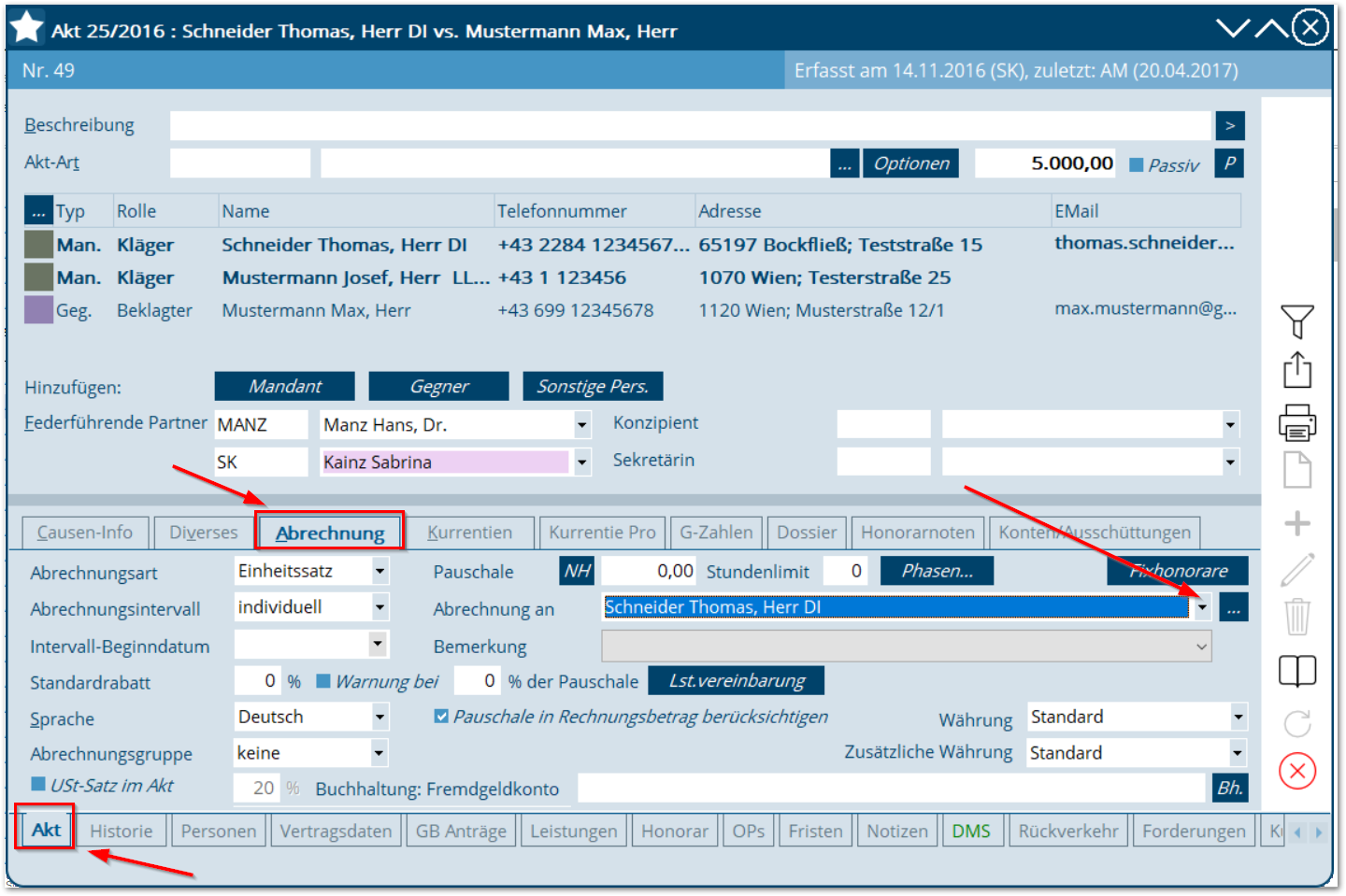Click the Gegner add button
This screenshot has width=1346, height=896.
439,386
